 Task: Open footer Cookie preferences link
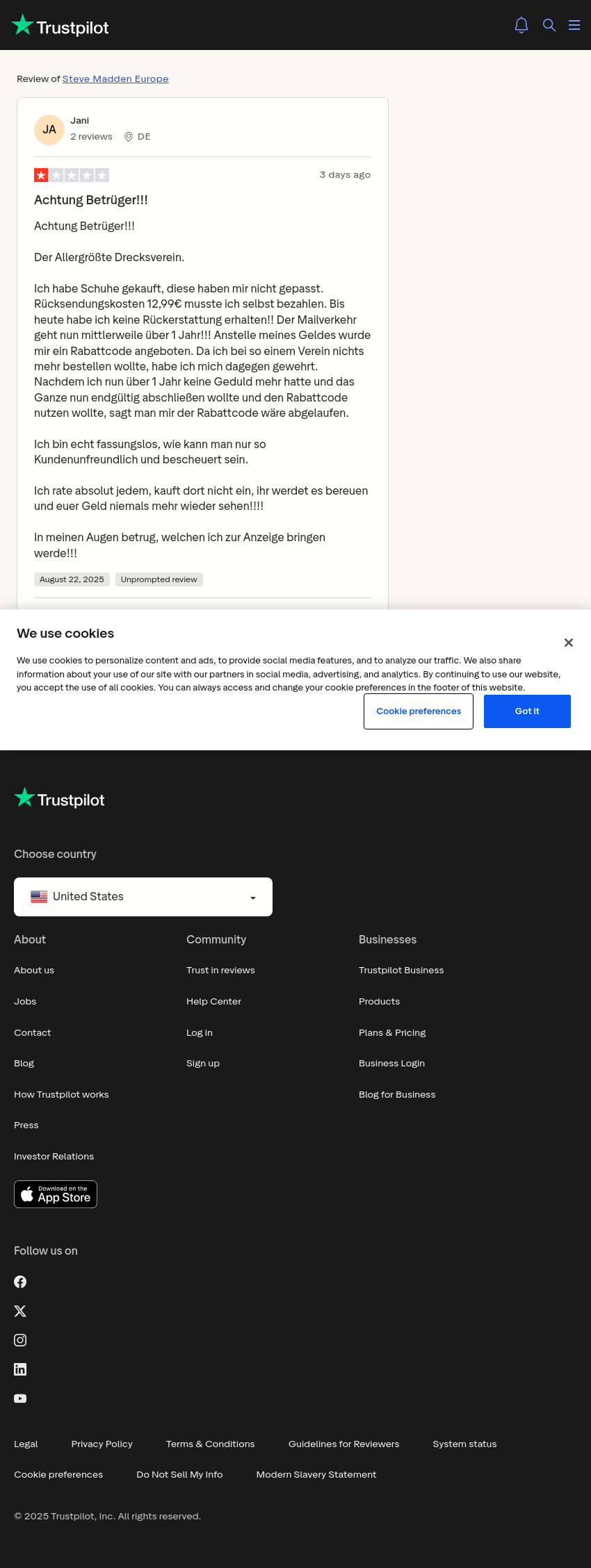click(x=58, y=1475)
